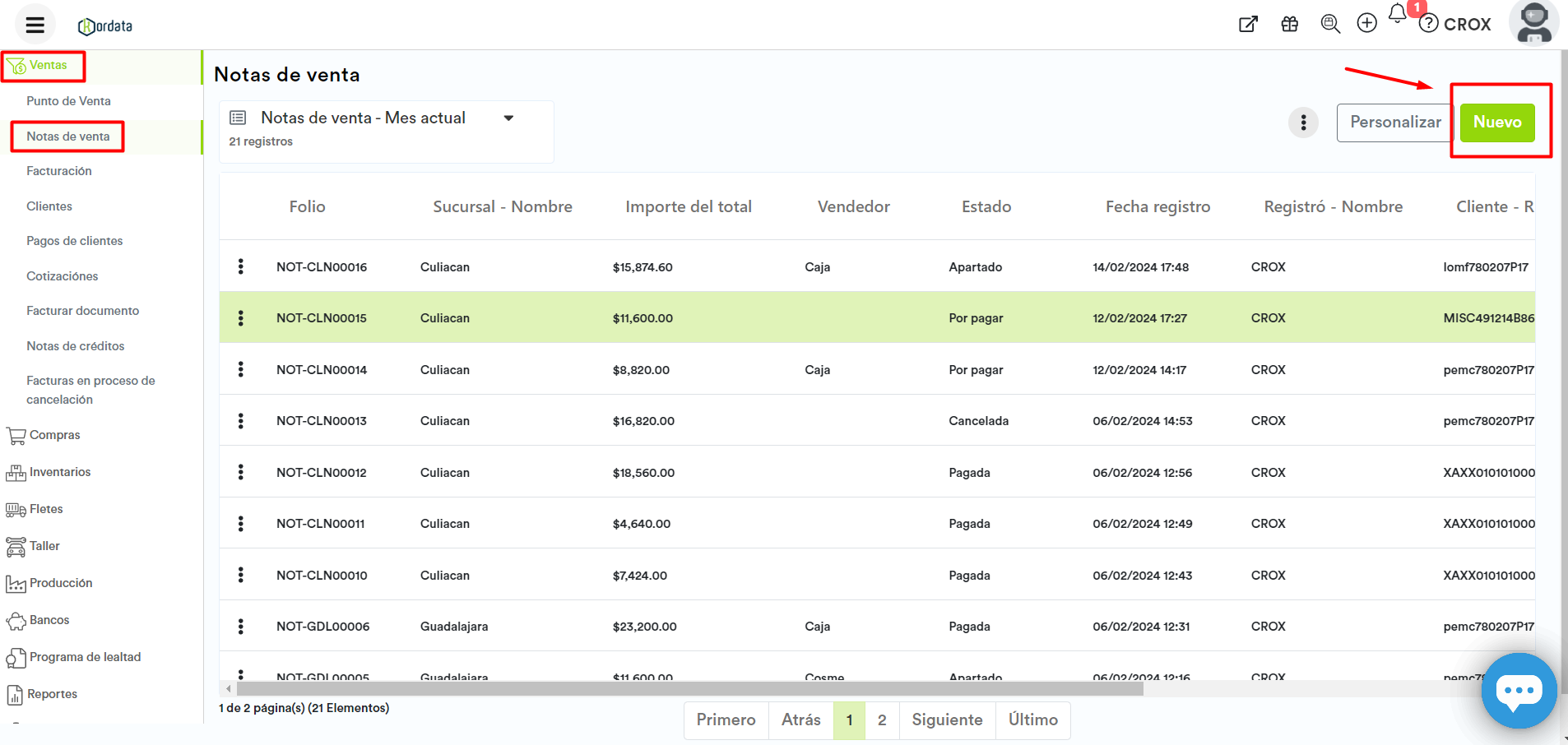Click the horizontal table scrollbar

pos(689,689)
